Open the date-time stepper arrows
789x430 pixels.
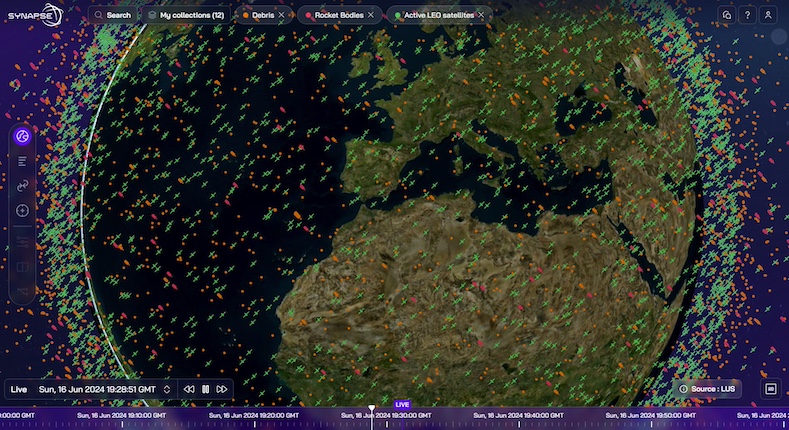[167, 389]
